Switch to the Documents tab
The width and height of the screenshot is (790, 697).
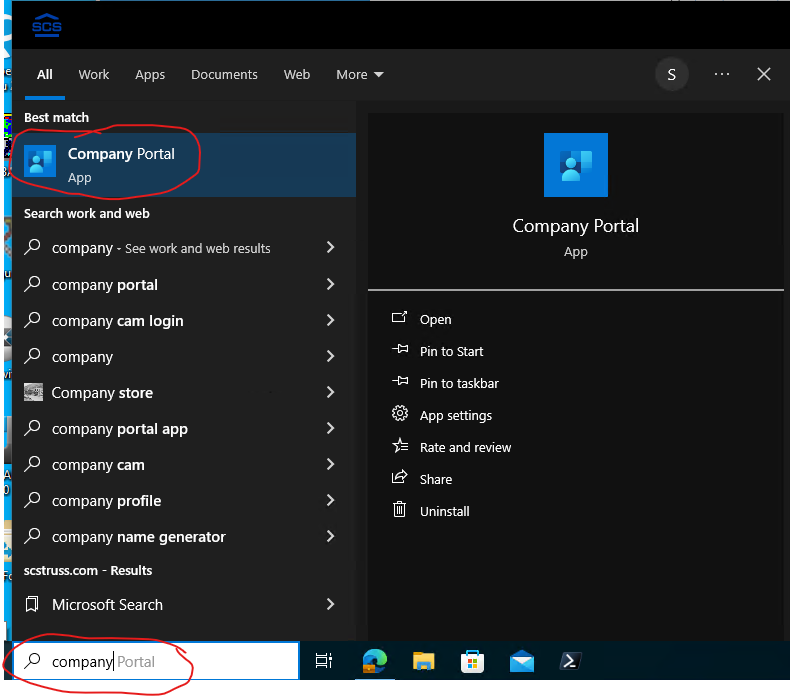(x=224, y=75)
